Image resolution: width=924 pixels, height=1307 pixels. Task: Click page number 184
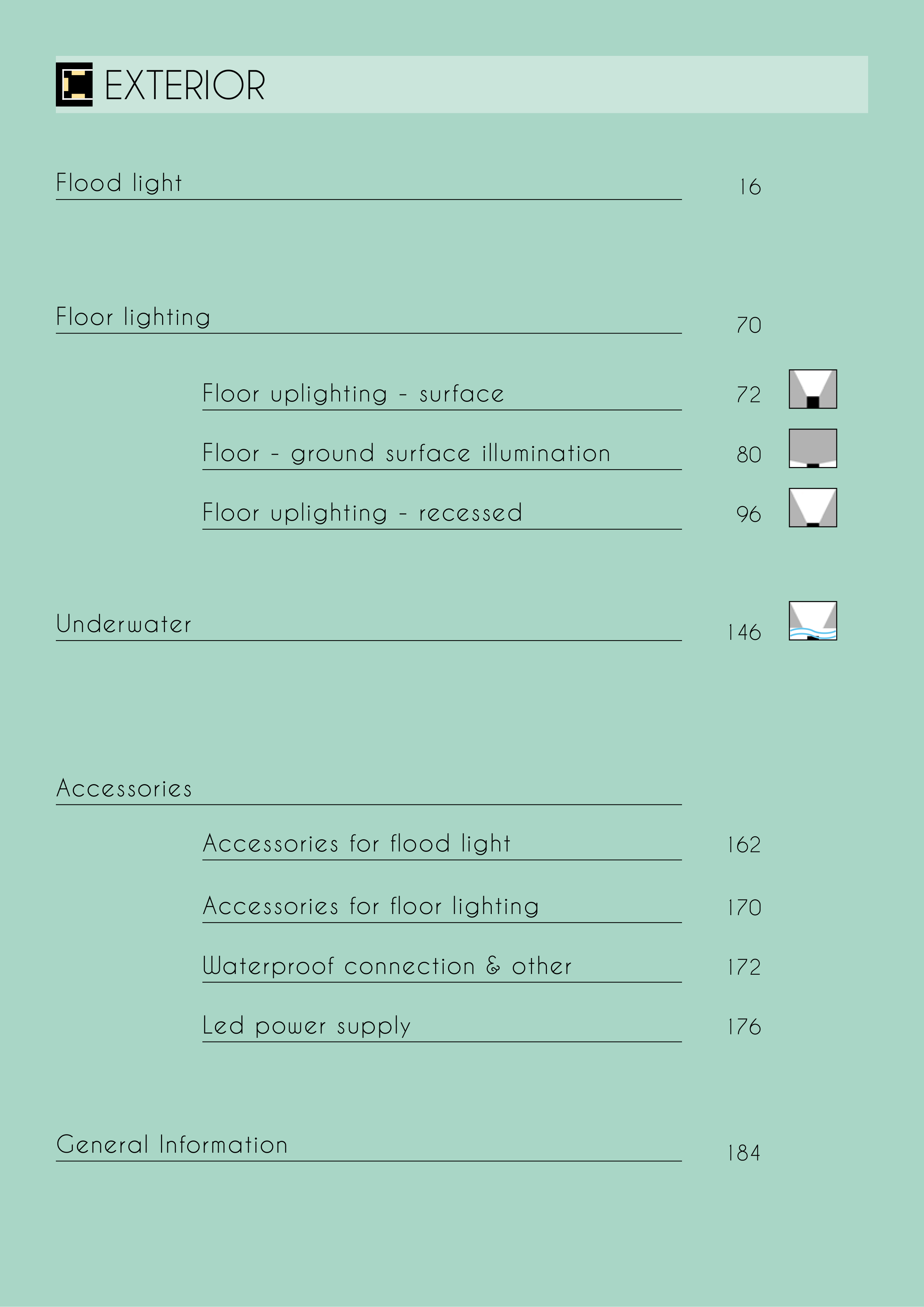pos(744,1153)
